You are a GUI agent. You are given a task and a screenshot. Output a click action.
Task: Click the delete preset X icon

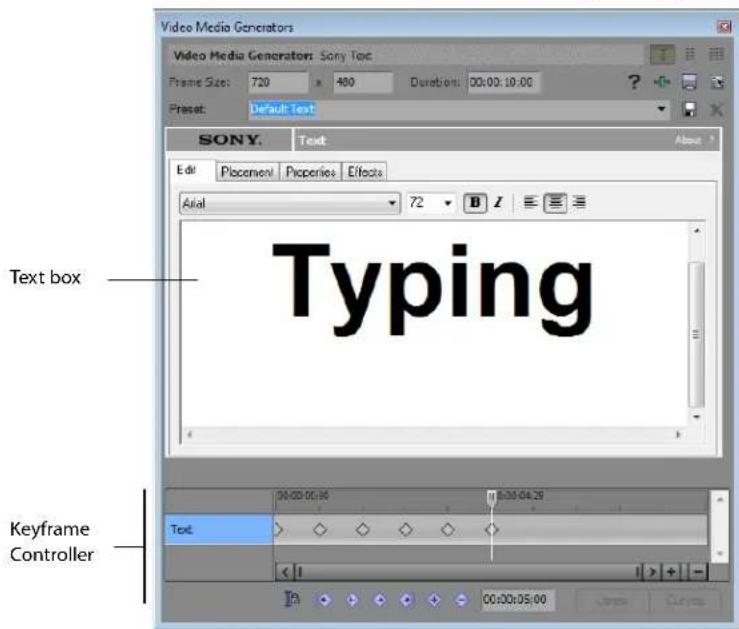tap(716, 110)
